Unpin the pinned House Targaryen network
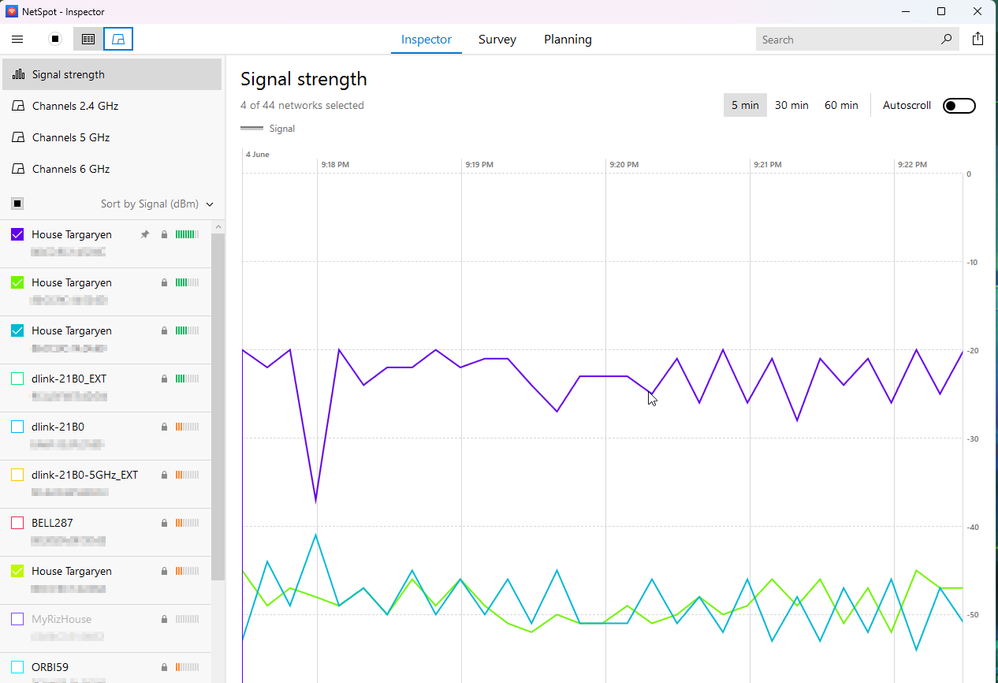Viewport: 998px width, 683px height. tap(144, 234)
